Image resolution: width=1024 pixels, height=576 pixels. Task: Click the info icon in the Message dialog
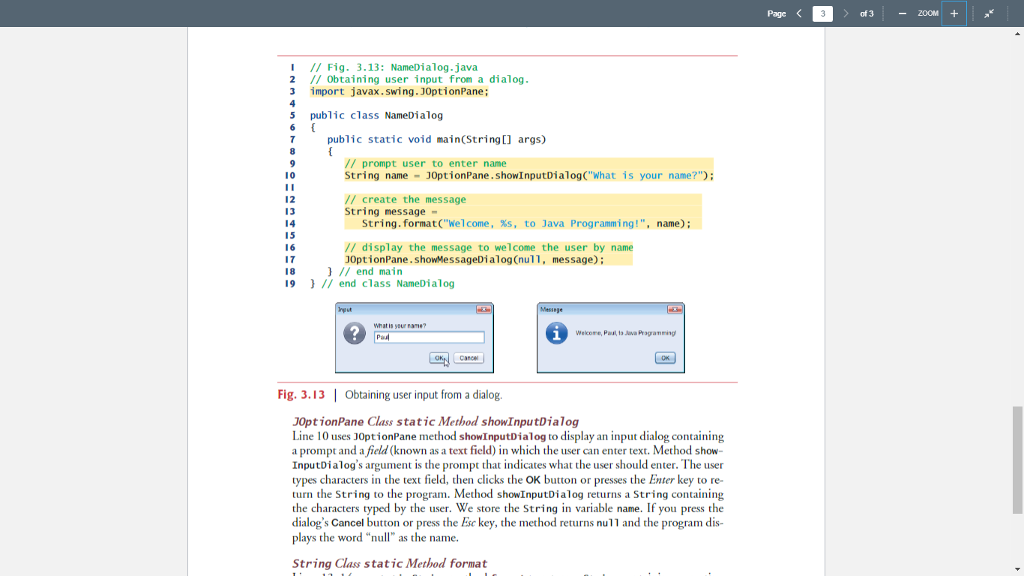[556, 334]
